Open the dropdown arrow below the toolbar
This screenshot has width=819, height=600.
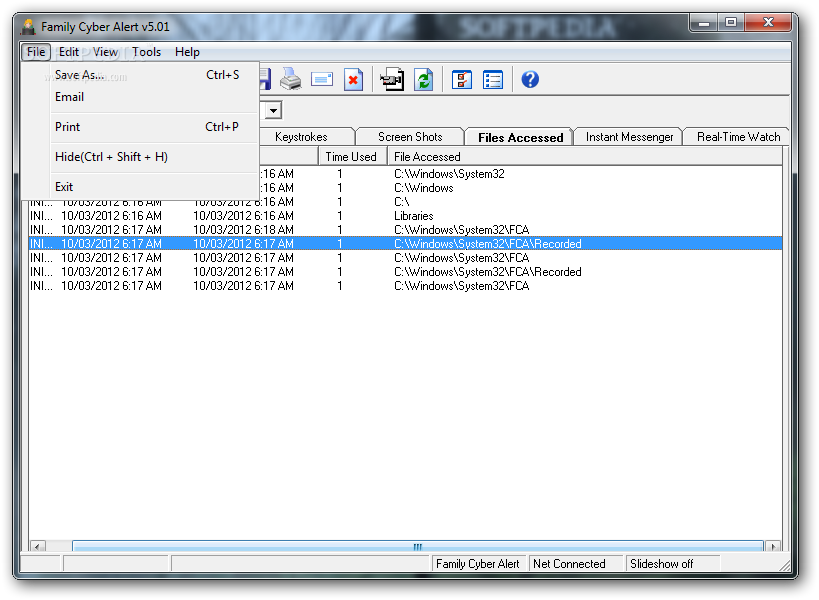pos(273,110)
